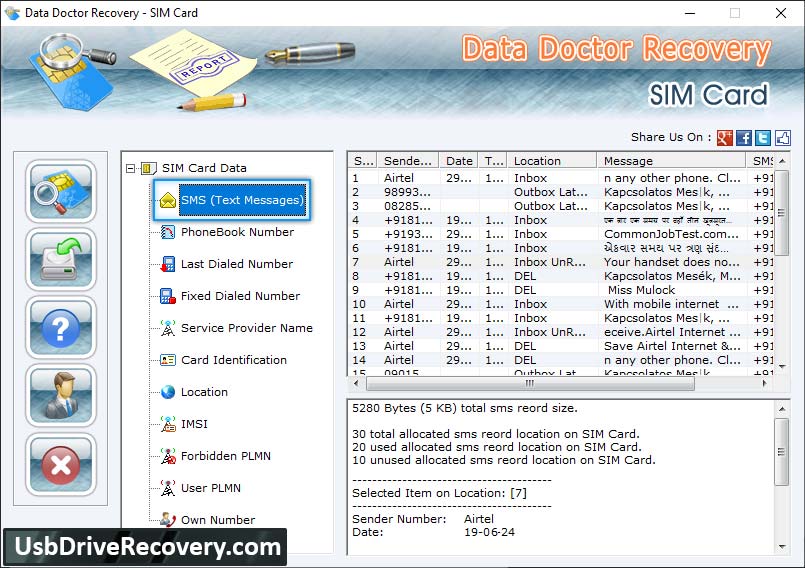805x568 pixels.
Task: Select SMS (Text Messages) tree item
Action: pyautogui.click(x=242, y=200)
